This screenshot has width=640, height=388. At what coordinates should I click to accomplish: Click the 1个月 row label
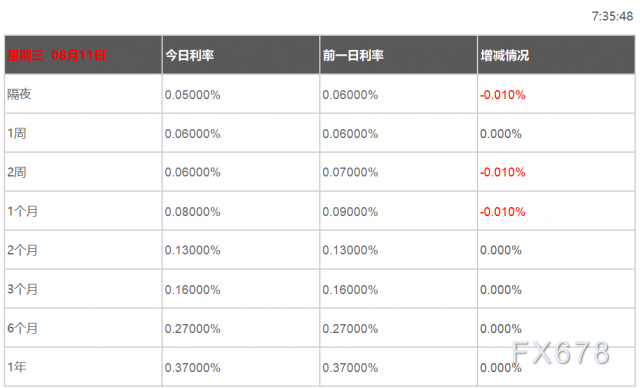pyautogui.click(x=22, y=211)
